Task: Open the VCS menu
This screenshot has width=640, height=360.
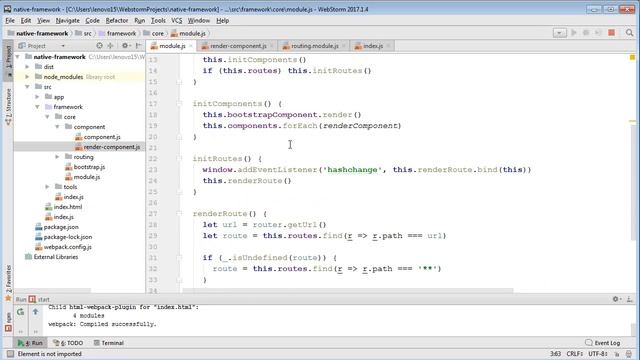Action: point(176,20)
